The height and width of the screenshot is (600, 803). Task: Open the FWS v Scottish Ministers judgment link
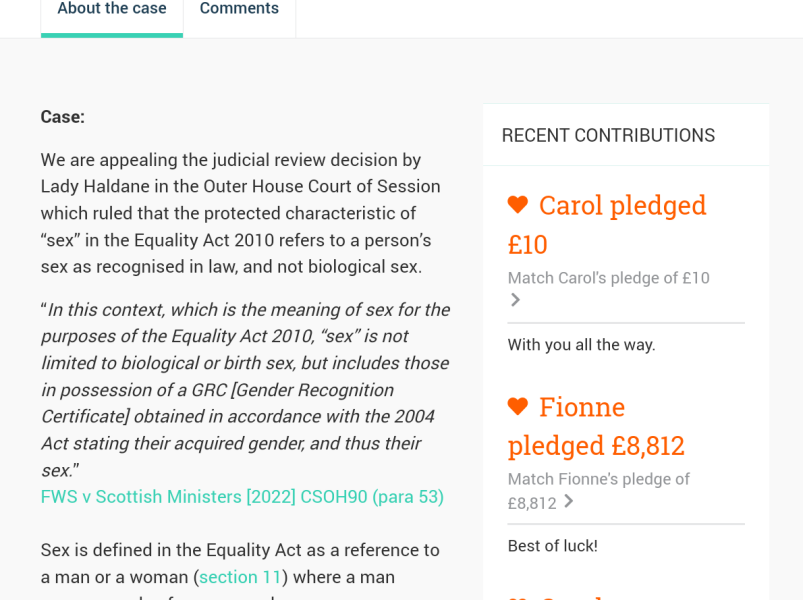pos(242,496)
